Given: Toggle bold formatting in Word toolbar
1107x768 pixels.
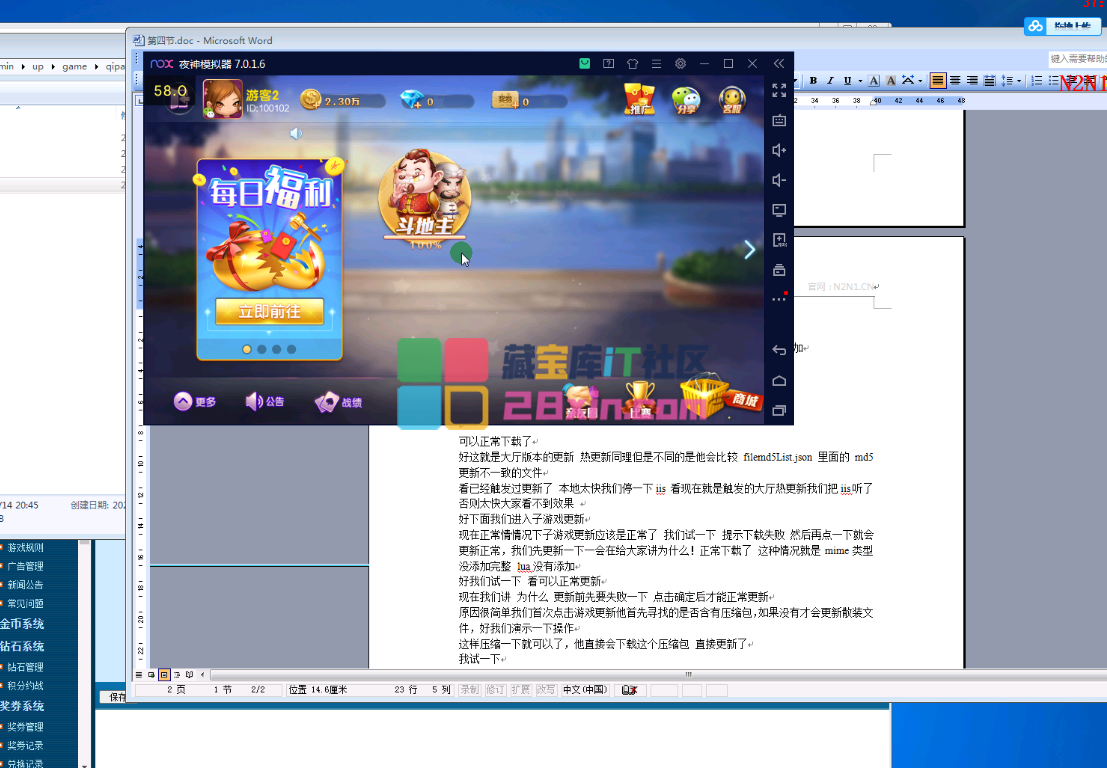Looking at the screenshot, I should pyautogui.click(x=813, y=81).
